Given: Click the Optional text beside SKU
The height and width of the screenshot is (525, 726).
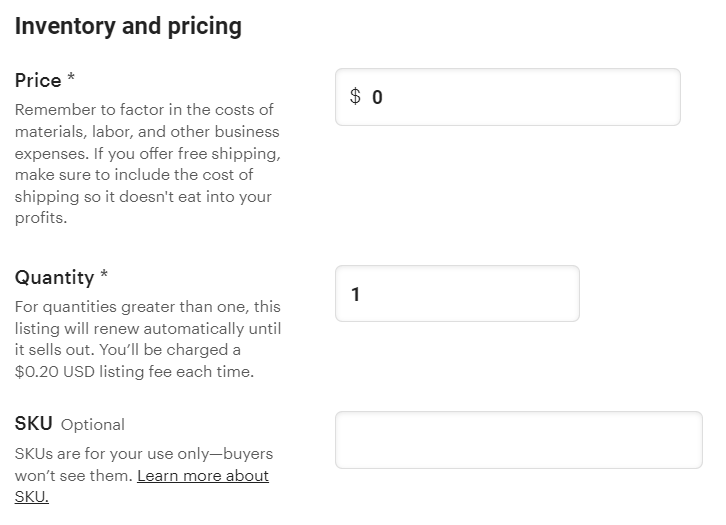Looking at the screenshot, I should click(x=93, y=424).
